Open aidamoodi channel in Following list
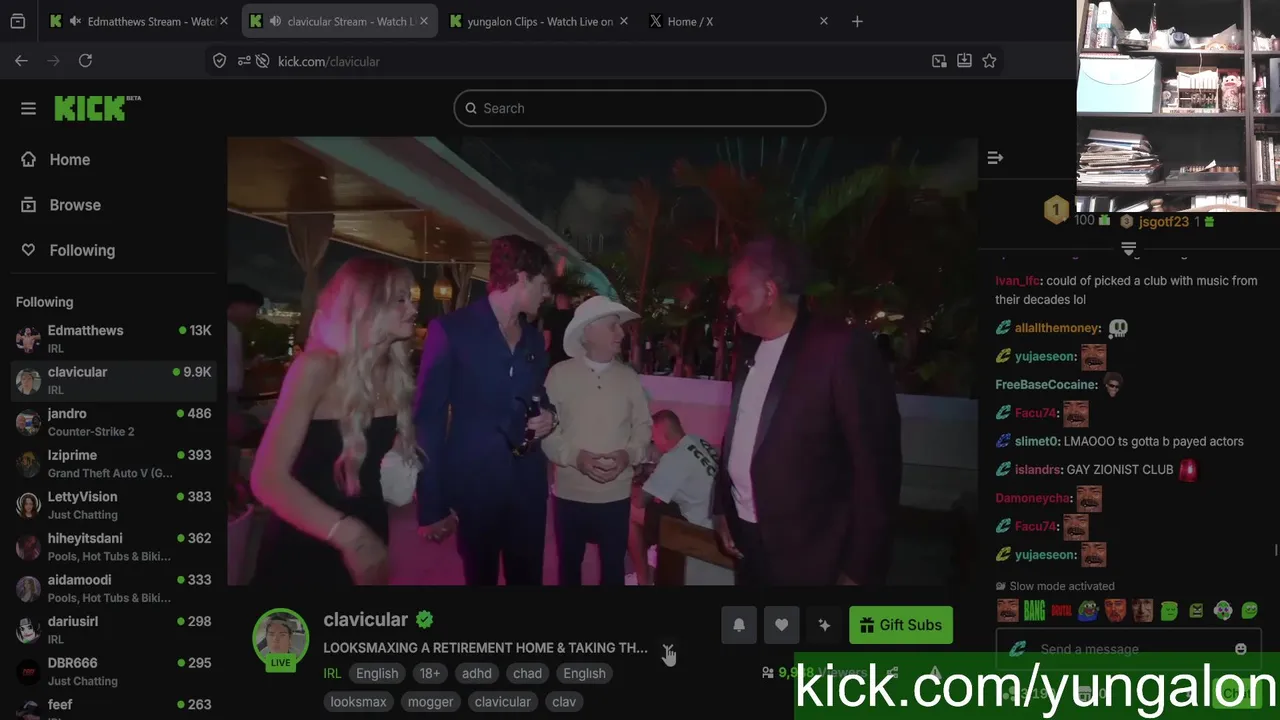The width and height of the screenshot is (1280, 720). pos(114,588)
